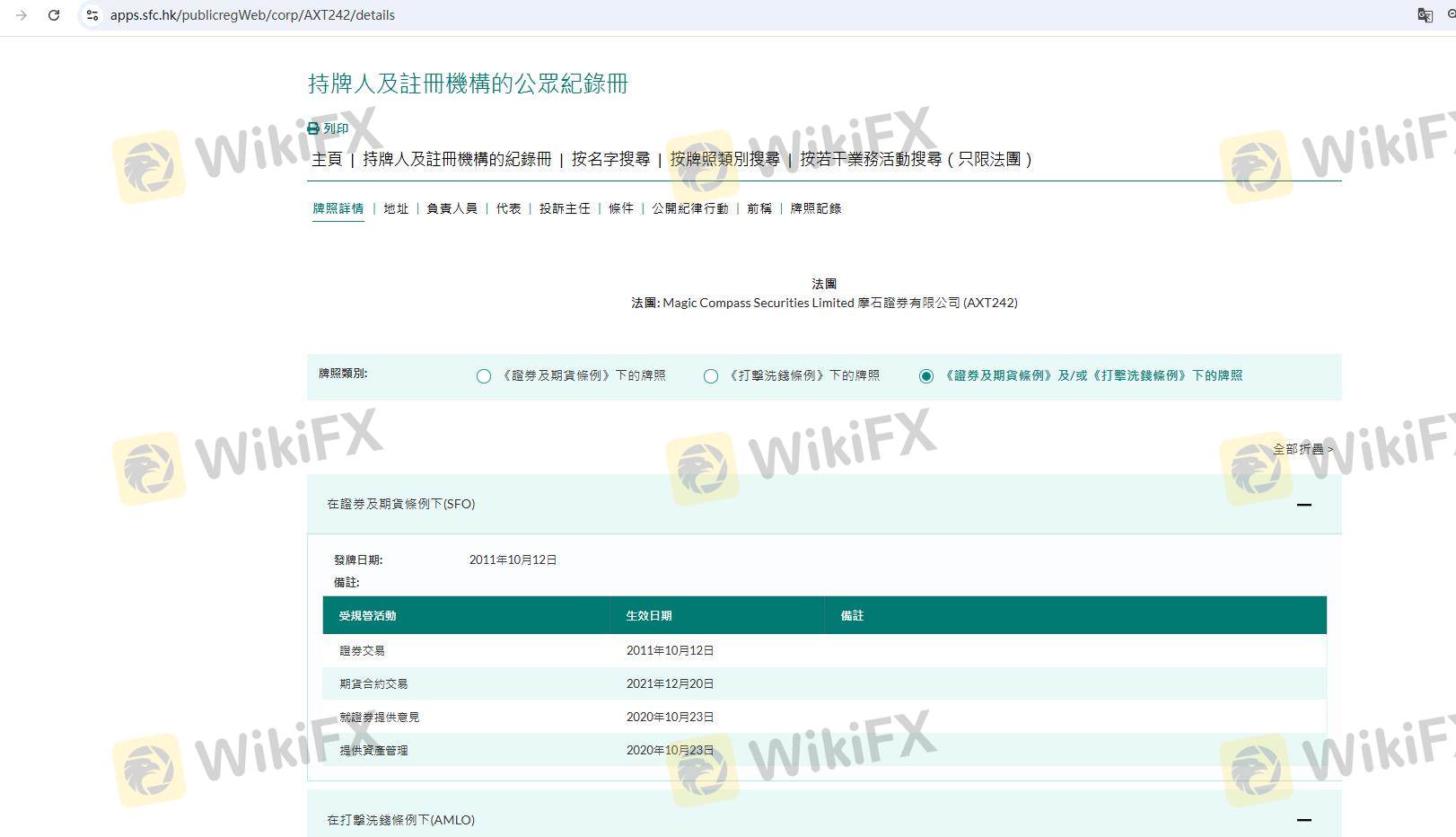The height and width of the screenshot is (837, 1456).
Task: Select《證券及期貨條例》下的牌照 radio button
Action: pos(484,376)
